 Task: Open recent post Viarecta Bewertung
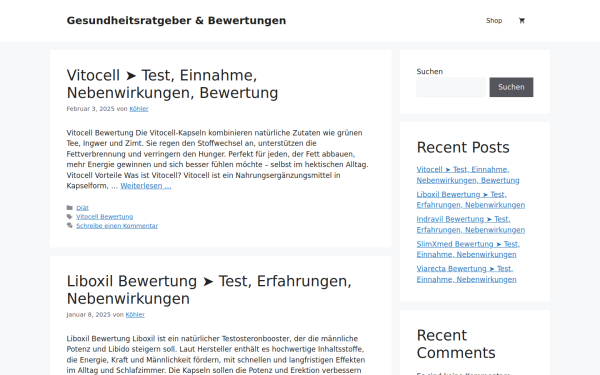(x=466, y=274)
